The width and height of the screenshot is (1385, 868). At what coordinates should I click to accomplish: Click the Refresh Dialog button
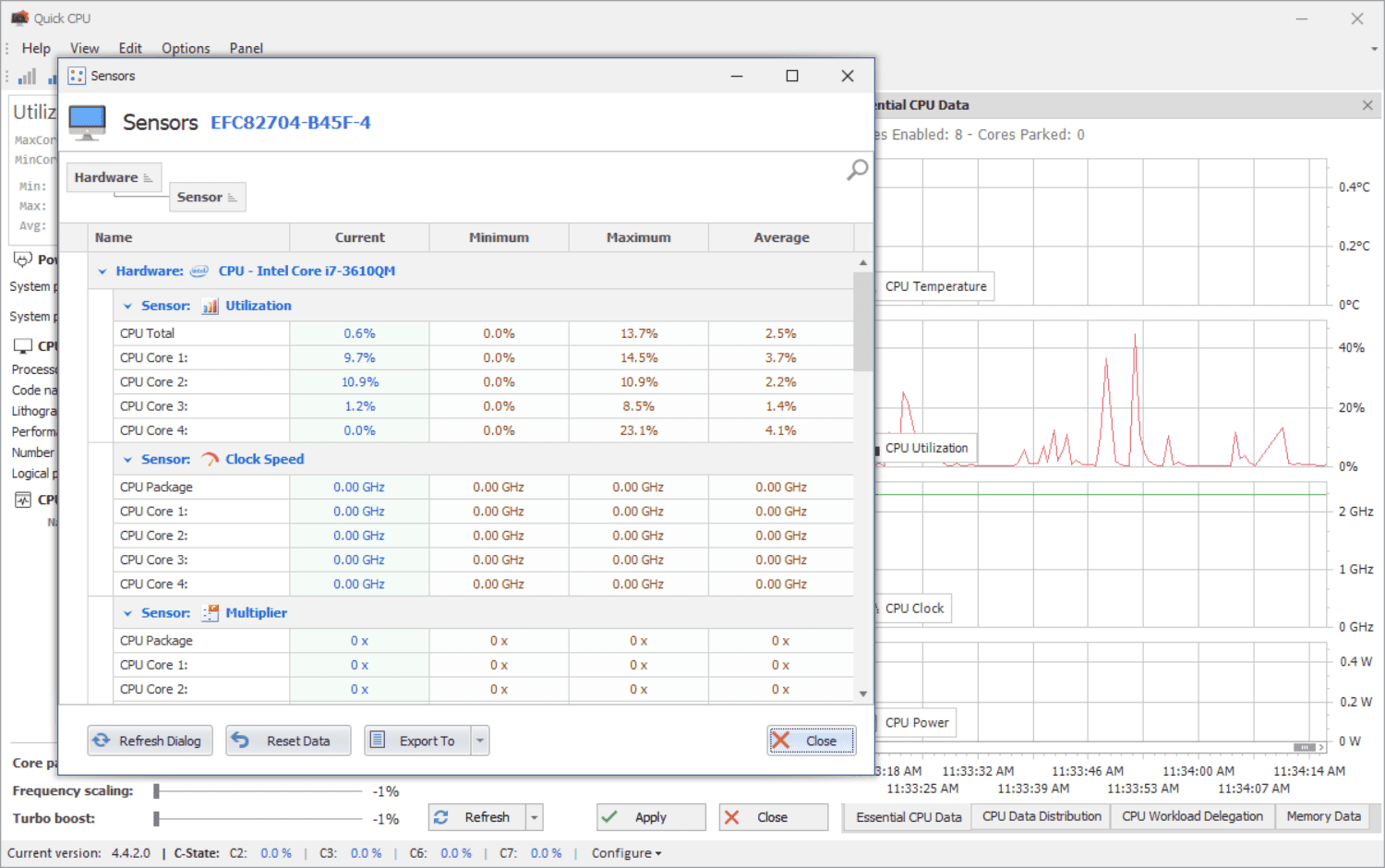tap(151, 741)
